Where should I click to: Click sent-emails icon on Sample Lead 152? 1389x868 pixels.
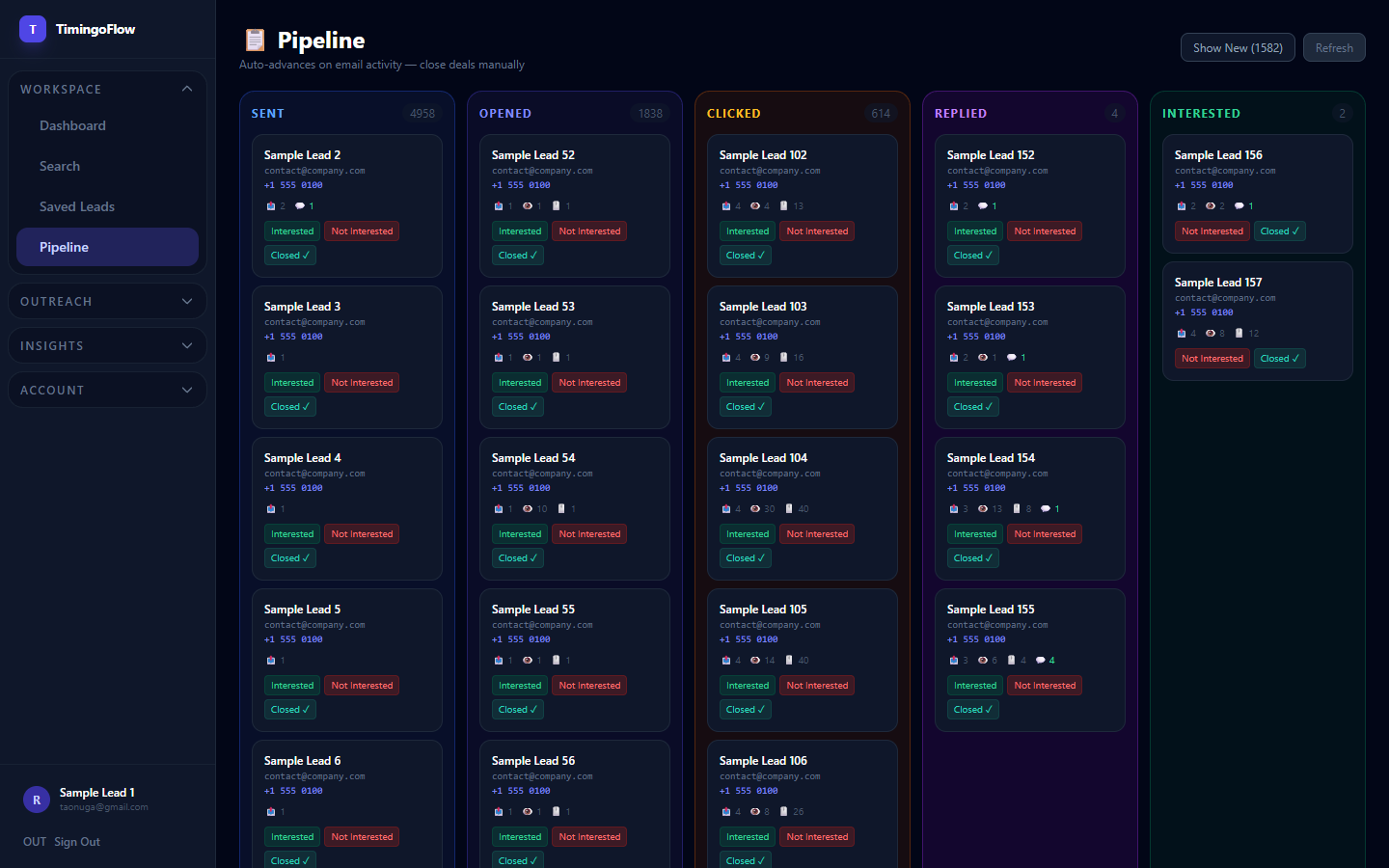pyautogui.click(x=953, y=206)
